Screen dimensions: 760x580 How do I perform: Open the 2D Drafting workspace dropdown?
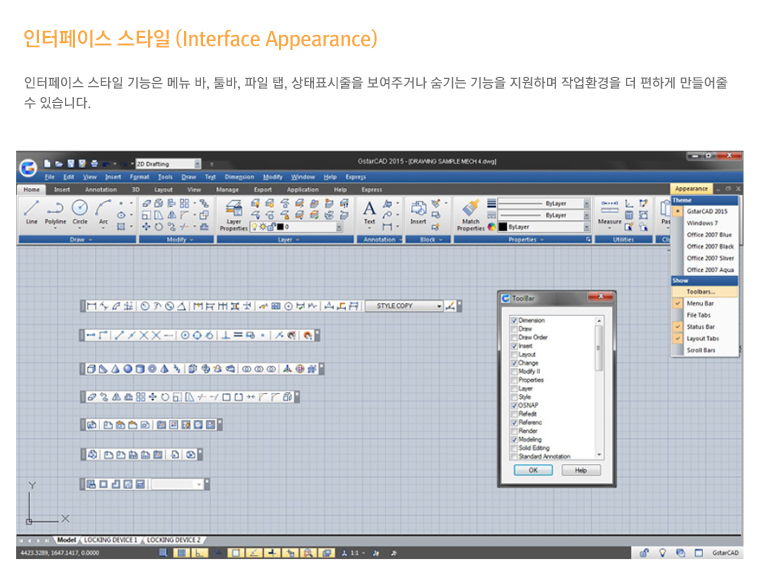point(198,163)
